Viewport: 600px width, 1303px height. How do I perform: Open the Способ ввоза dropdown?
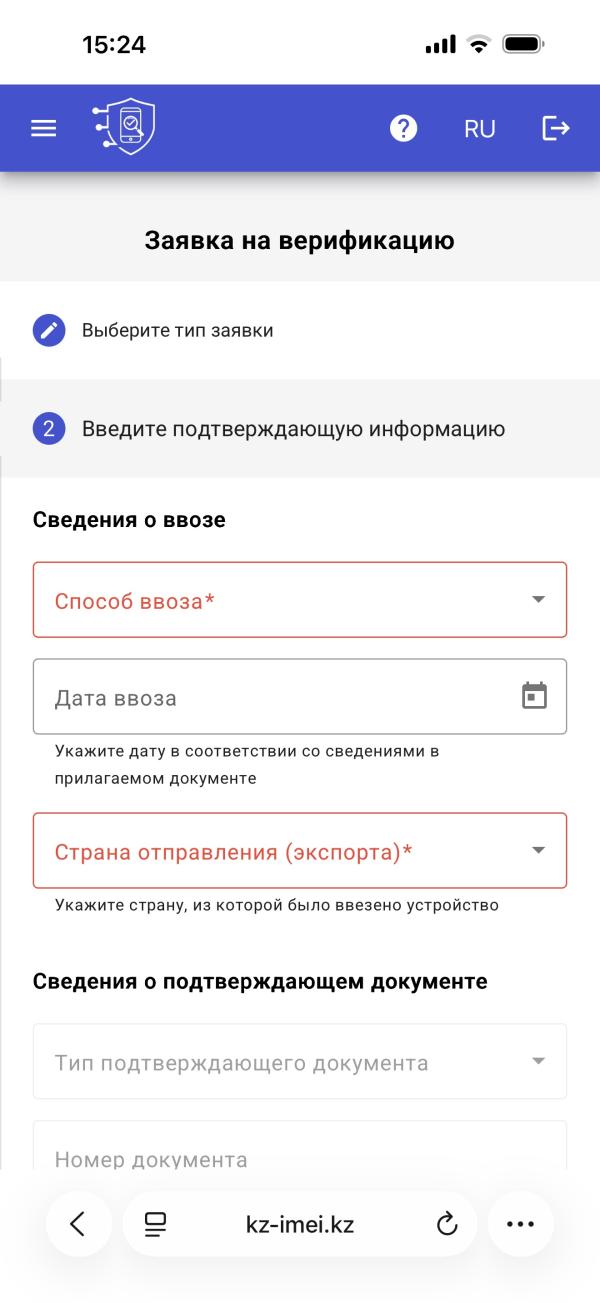[x=300, y=599]
